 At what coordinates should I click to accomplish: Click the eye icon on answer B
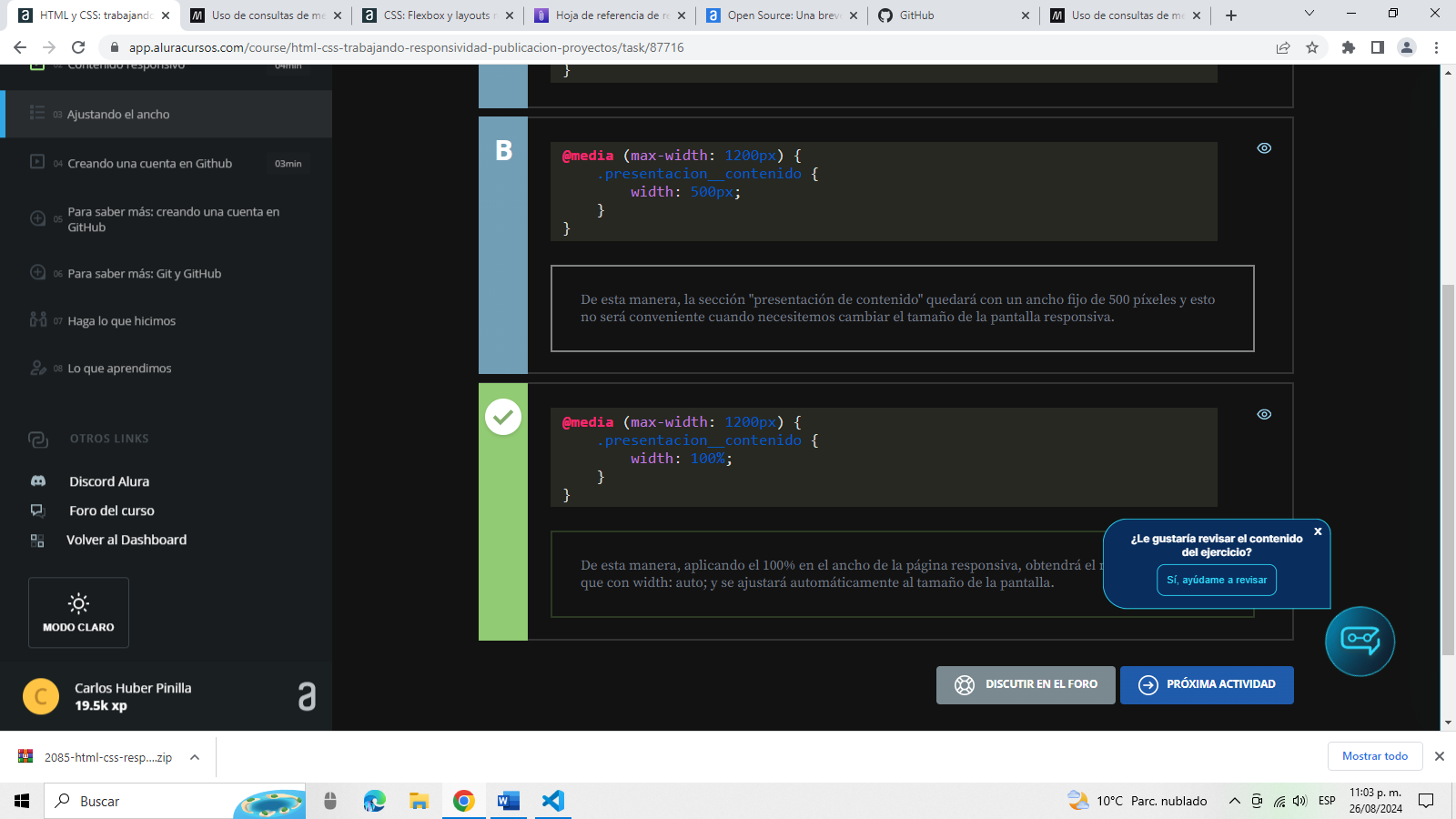[1264, 148]
